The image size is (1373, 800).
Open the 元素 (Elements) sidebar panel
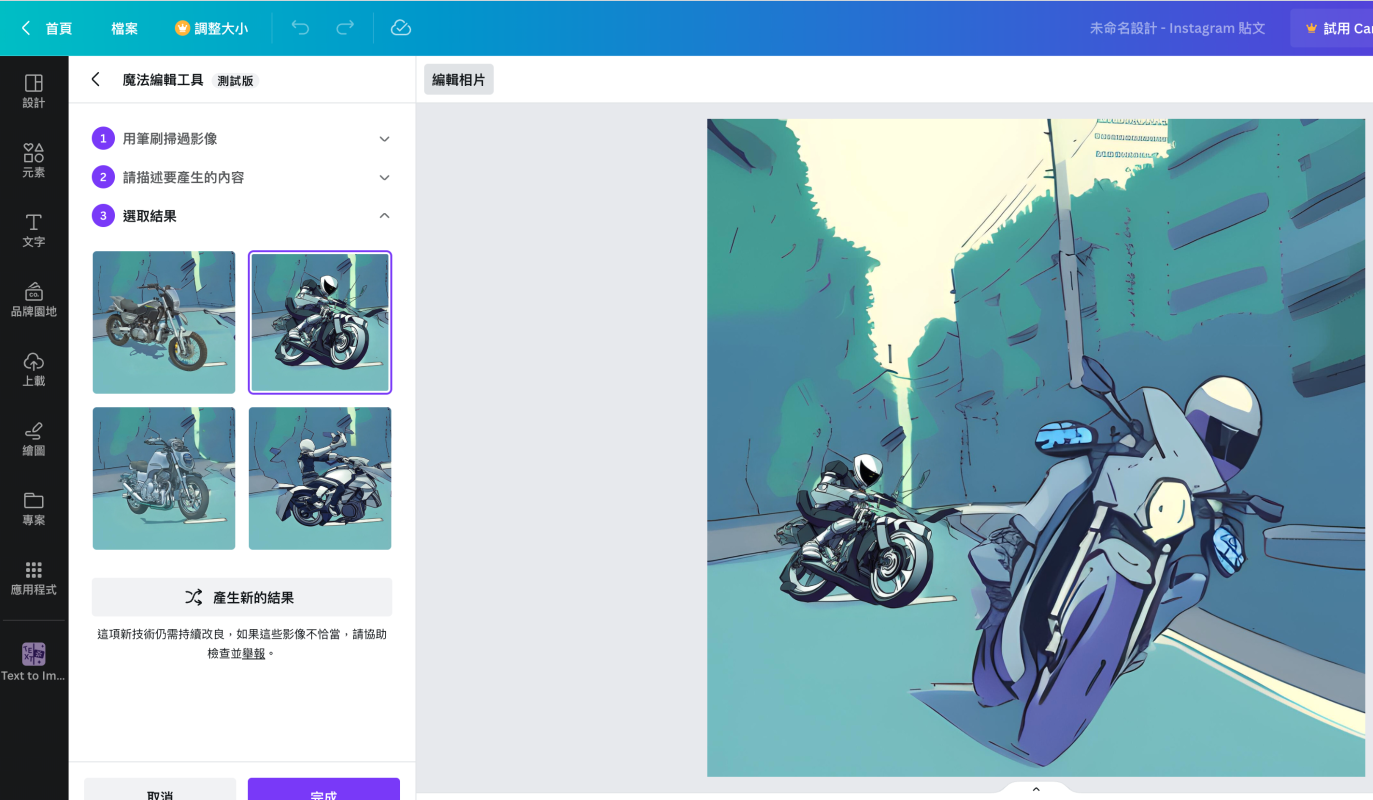point(34,159)
